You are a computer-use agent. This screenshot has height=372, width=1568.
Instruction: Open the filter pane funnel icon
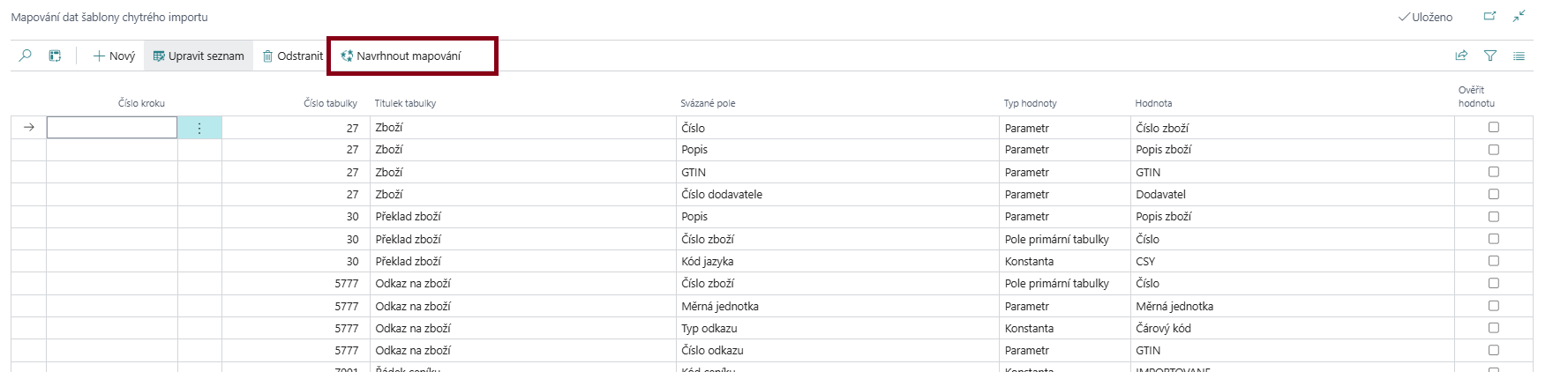(1490, 56)
